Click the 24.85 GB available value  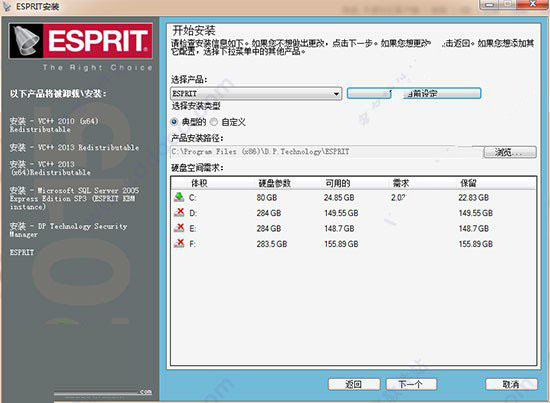(x=339, y=197)
